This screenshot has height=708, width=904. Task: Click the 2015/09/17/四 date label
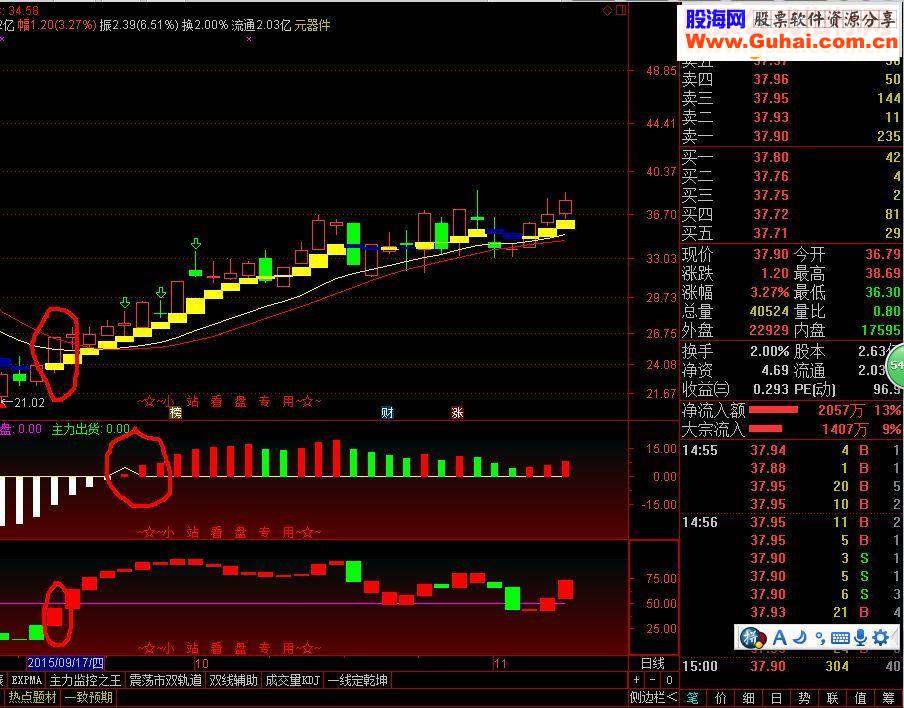[65, 663]
